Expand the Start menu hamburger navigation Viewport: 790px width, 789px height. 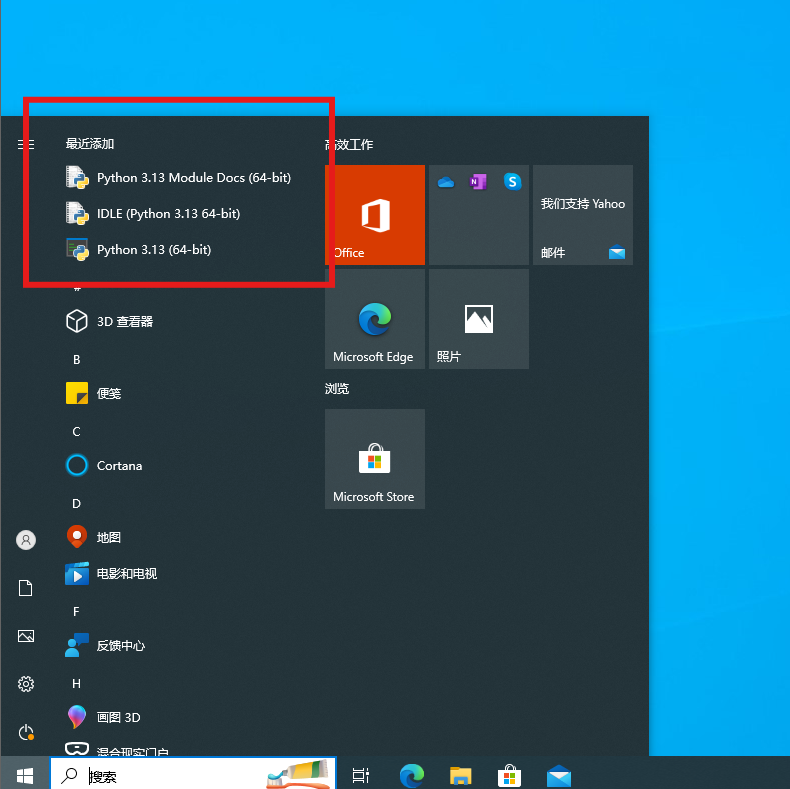pos(26,145)
